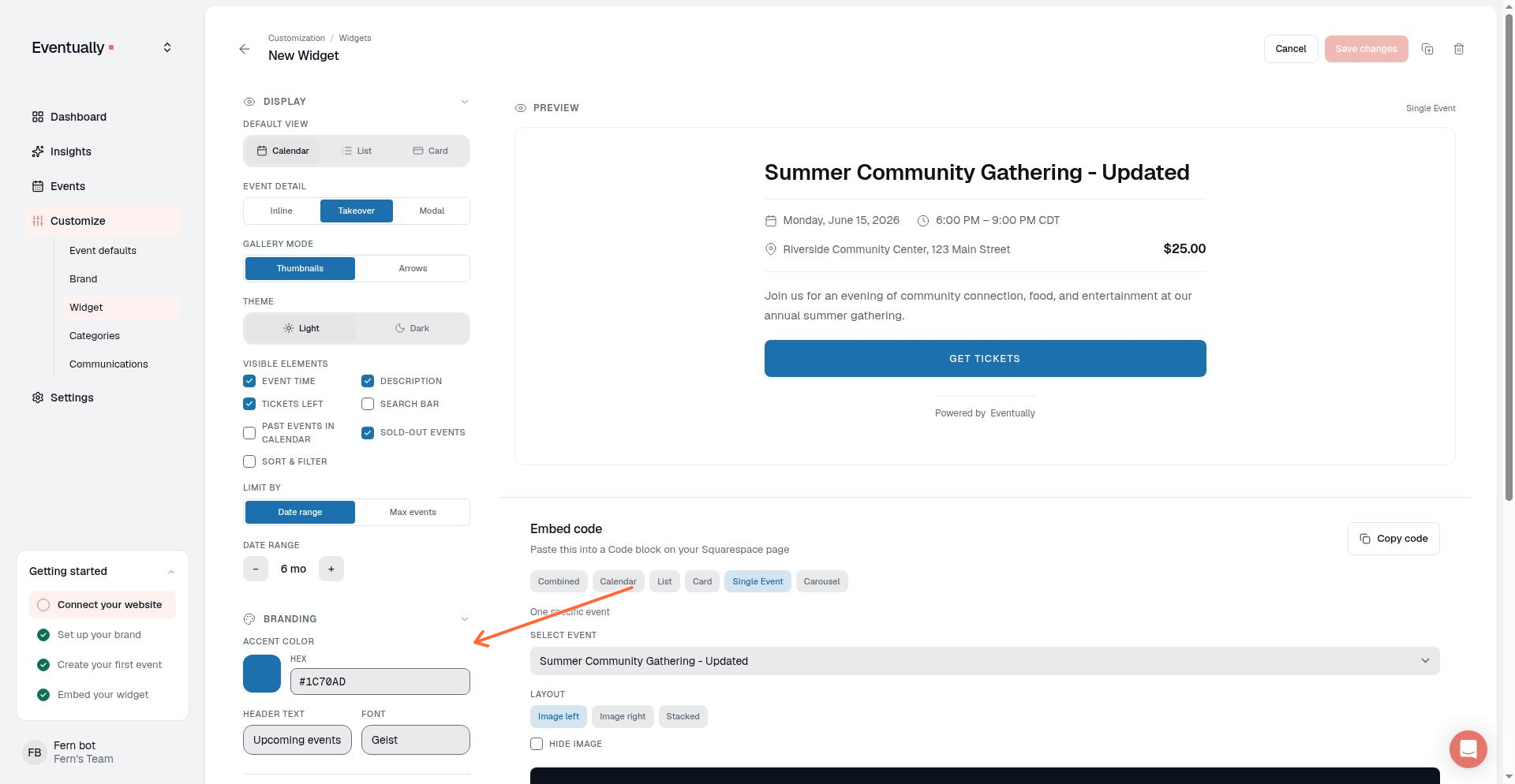Go back using the left arrow icon

click(x=245, y=49)
